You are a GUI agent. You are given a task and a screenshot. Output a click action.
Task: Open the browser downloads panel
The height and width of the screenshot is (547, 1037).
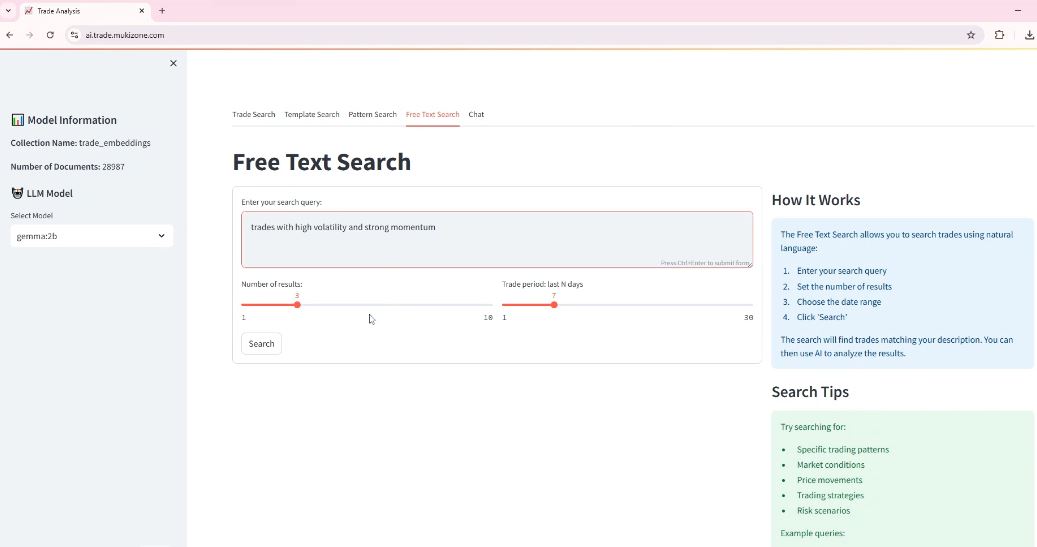click(1029, 35)
